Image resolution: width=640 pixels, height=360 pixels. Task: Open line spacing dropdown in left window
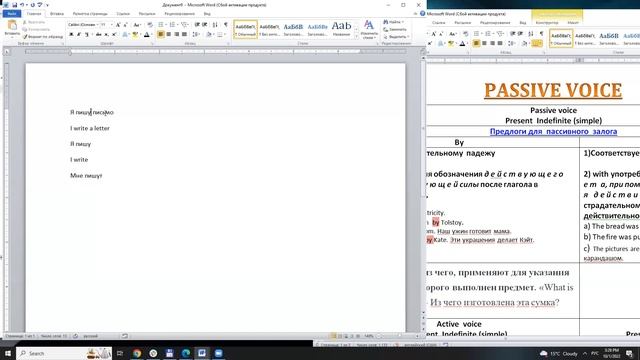click(196, 35)
